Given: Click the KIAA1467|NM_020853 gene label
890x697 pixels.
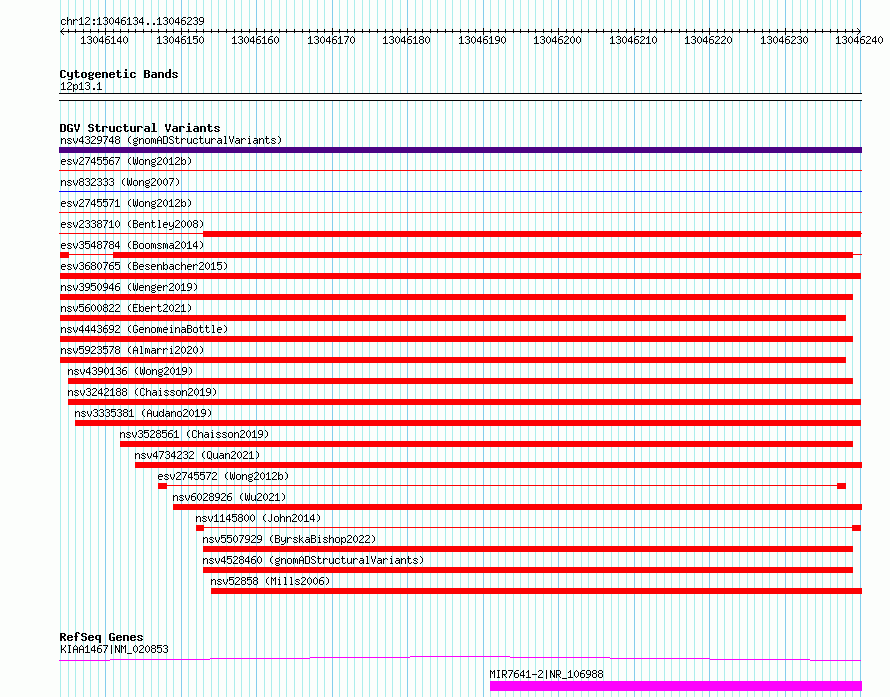Looking at the screenshot, I should coord(114,649).
